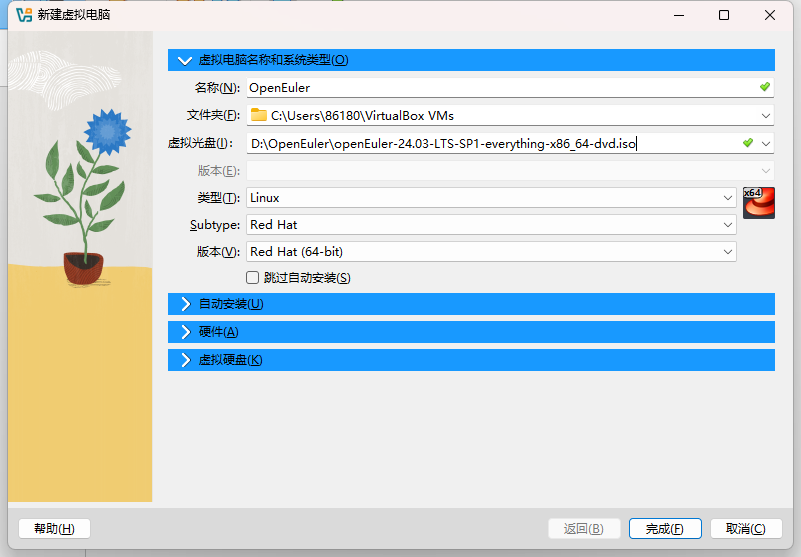Click the green checkmark in the 虚拟光盘 field

tap(748, 143)
